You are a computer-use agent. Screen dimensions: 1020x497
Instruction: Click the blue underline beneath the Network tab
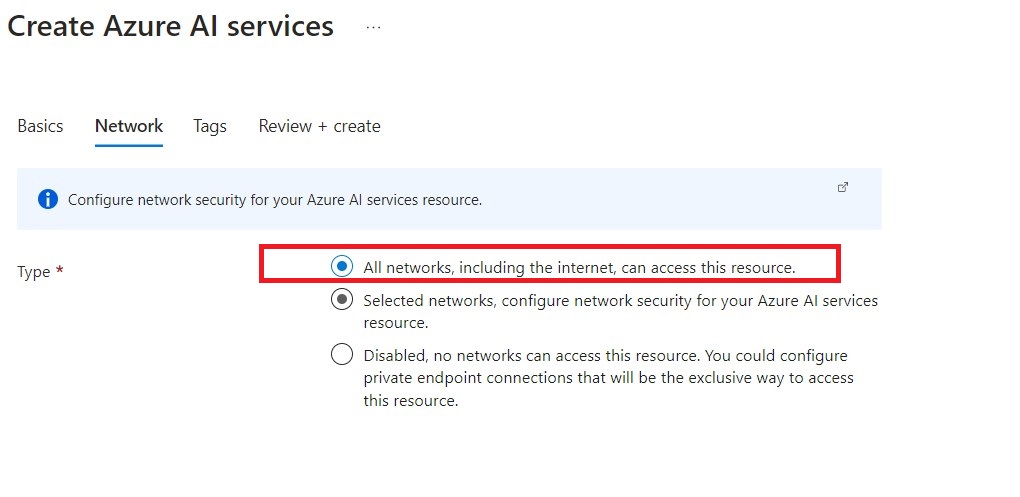point(129,145)
